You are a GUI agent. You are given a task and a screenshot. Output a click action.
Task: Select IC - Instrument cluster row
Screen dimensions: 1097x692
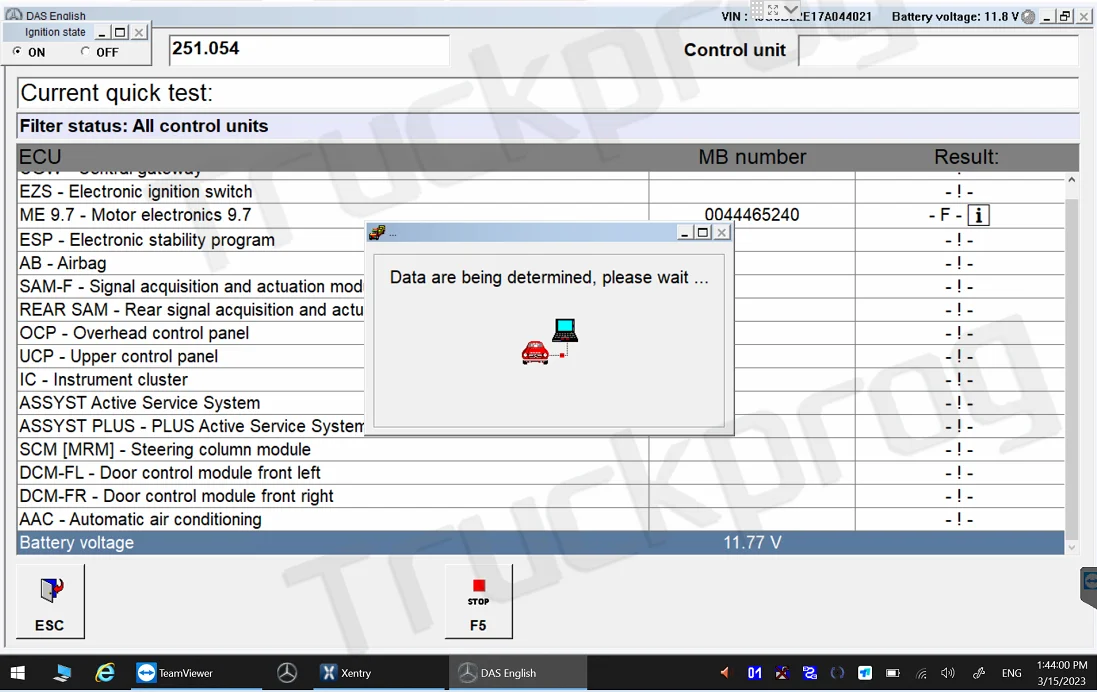click(540, 379)
